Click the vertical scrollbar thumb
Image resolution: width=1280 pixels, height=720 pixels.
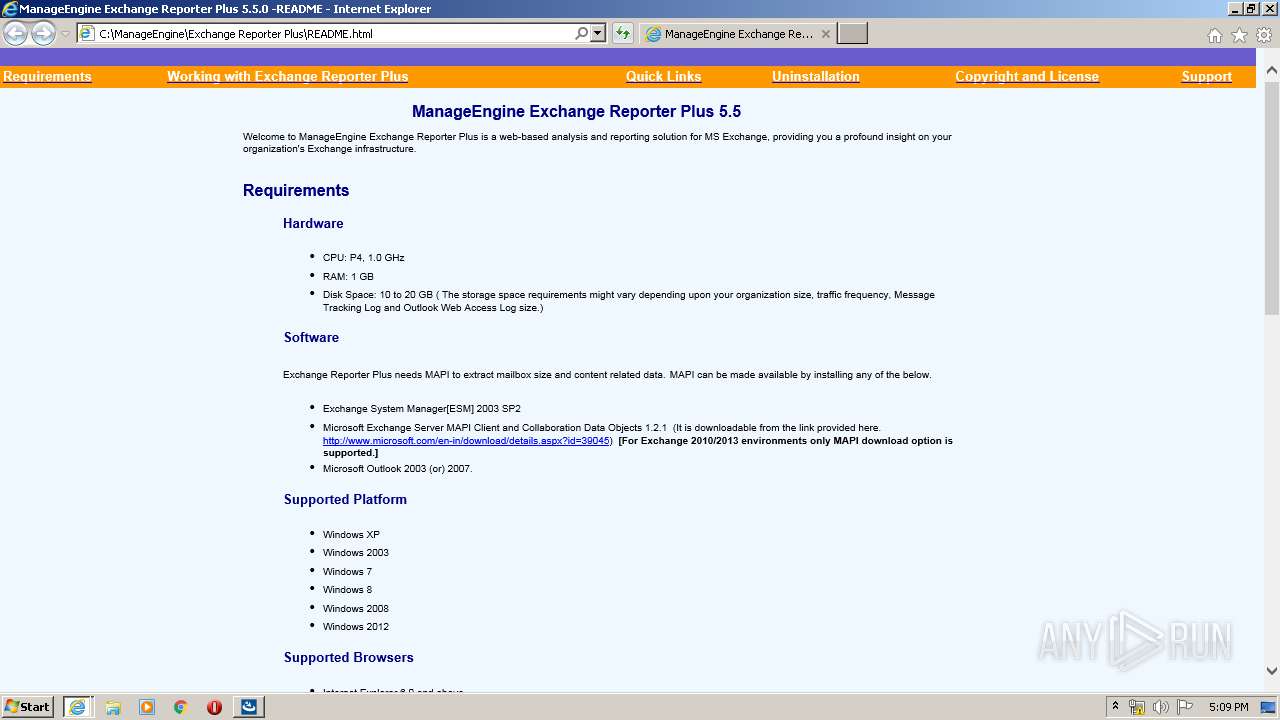[1272, 198]
